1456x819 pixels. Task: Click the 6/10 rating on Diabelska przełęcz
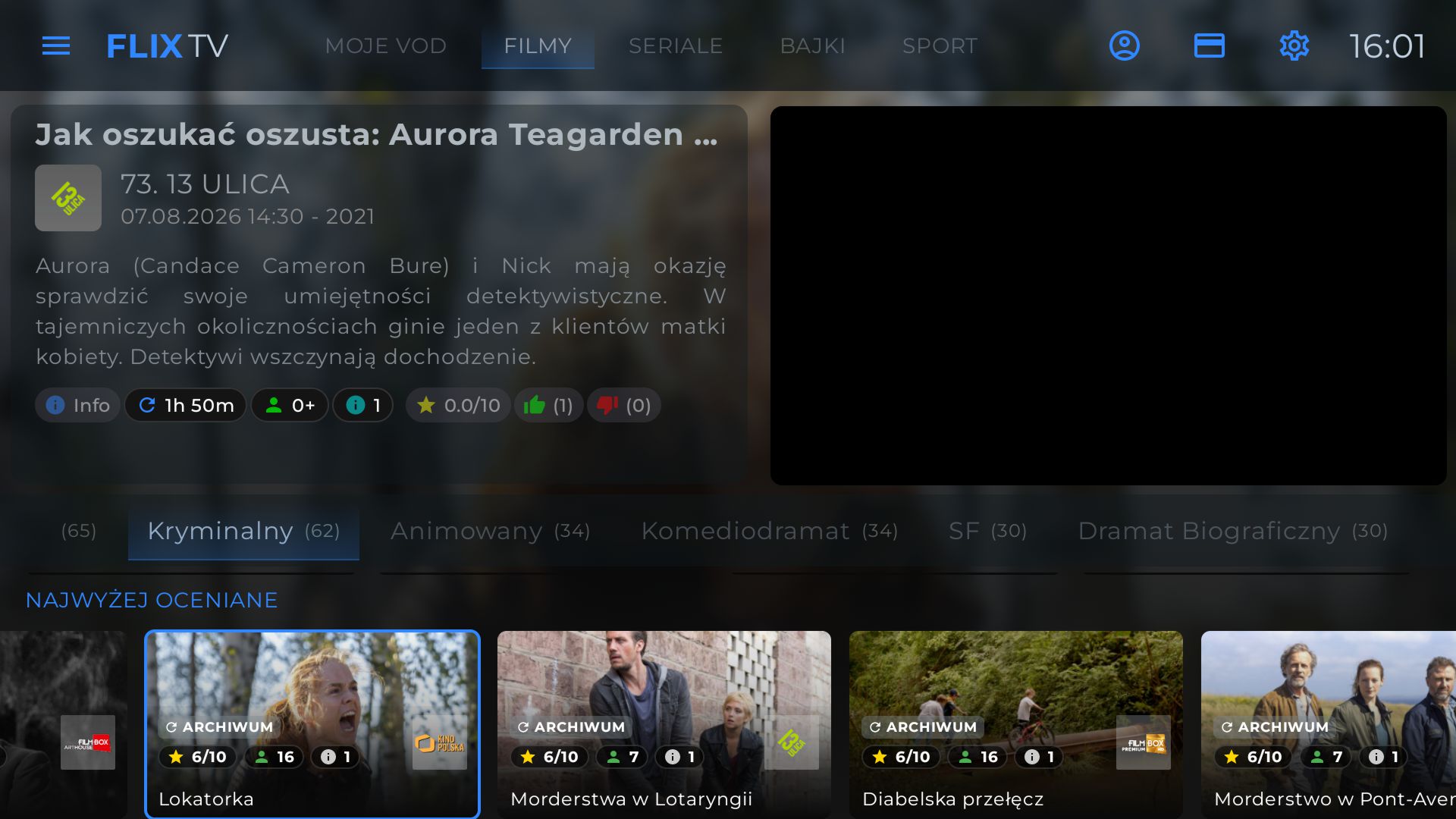pos(902,757)
